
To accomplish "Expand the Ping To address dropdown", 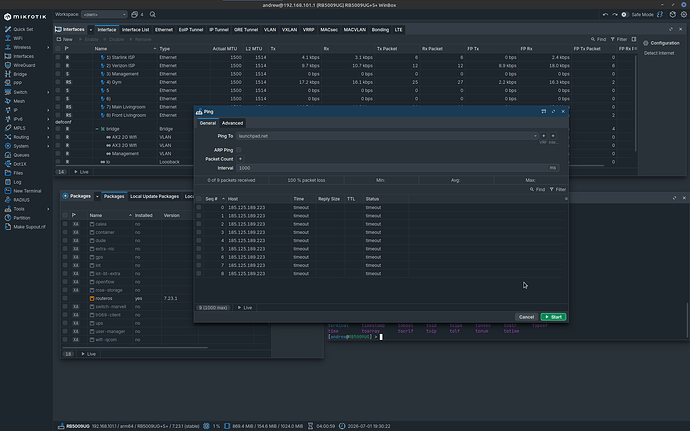I will click(535, 136).
